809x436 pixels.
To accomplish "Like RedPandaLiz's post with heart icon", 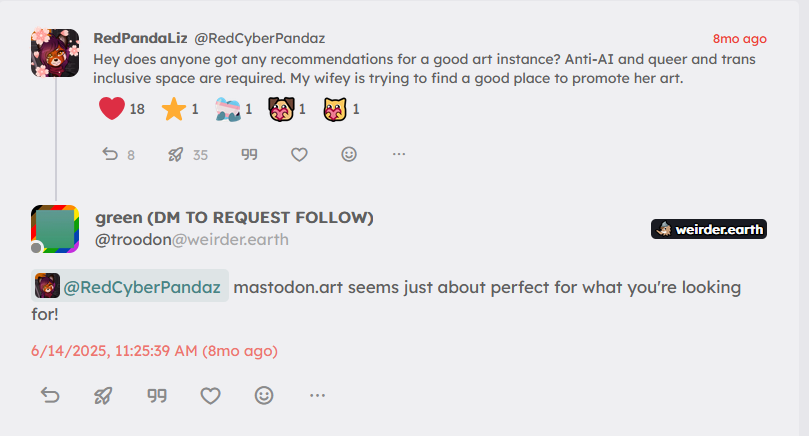I will [298, 154].
